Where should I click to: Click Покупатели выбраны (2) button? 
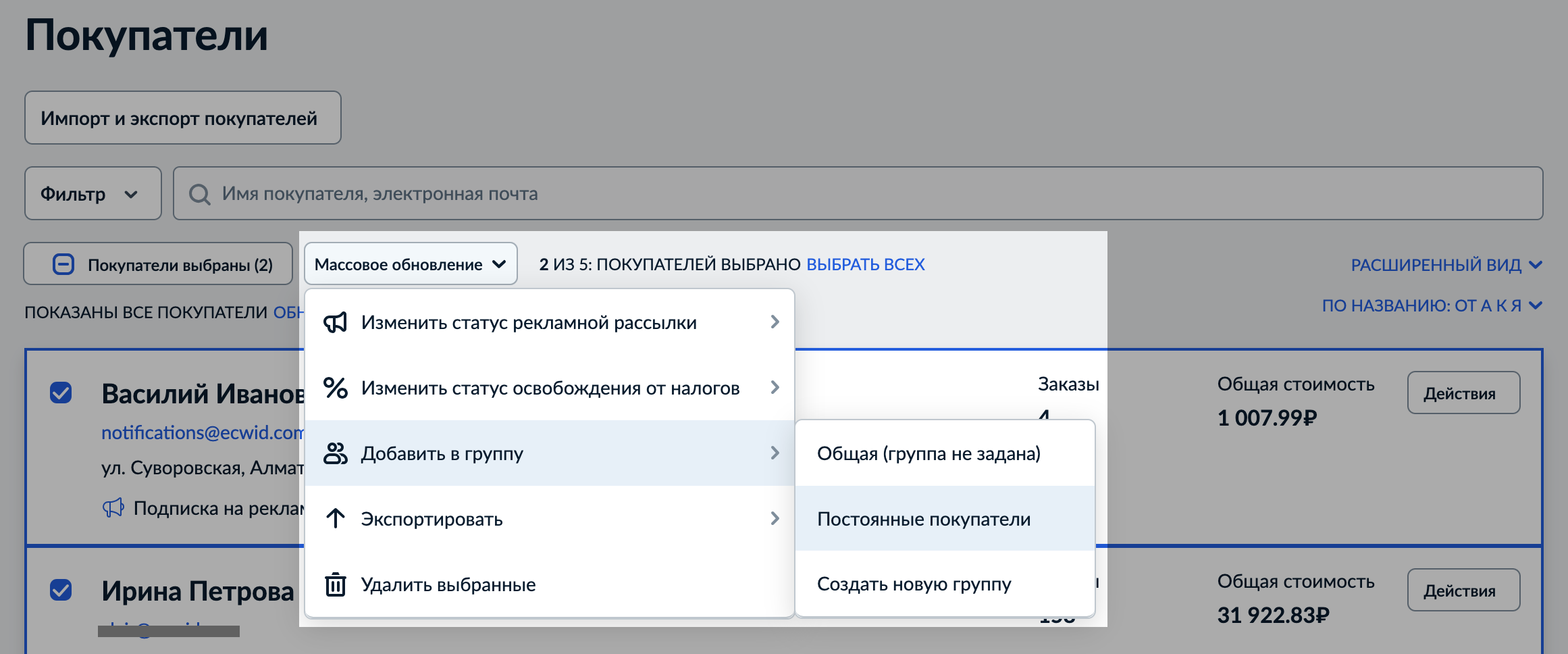click(x=158, y=263)
